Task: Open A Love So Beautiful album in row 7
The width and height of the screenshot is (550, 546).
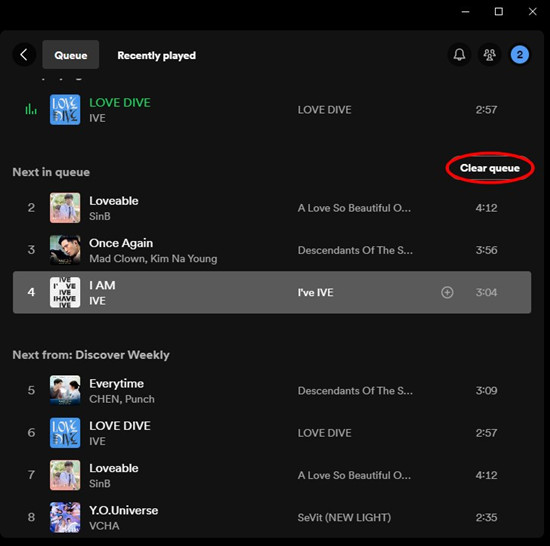Action: click(x=354, y=475)
